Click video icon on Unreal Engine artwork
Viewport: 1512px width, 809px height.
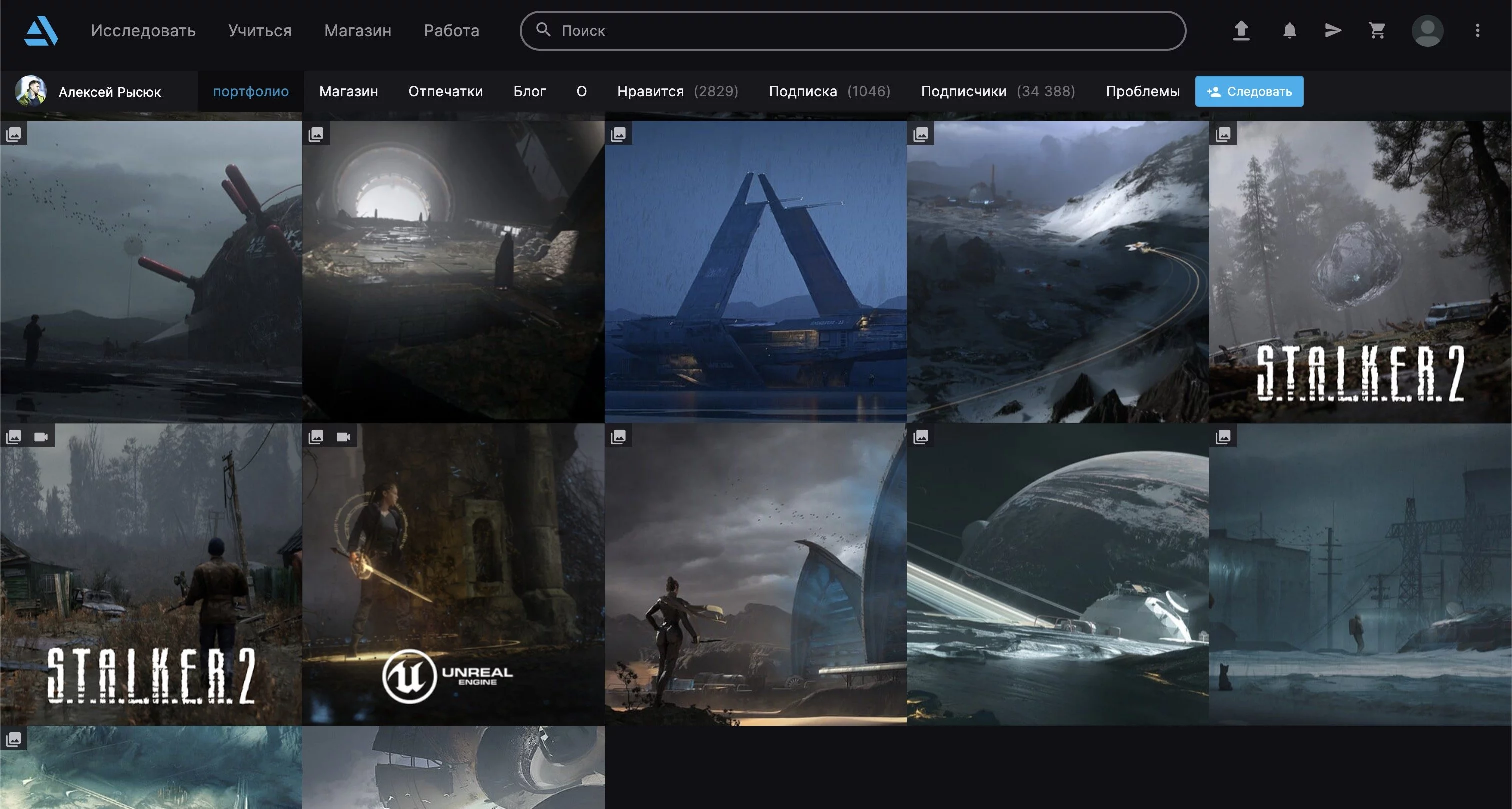click(343, 437)
